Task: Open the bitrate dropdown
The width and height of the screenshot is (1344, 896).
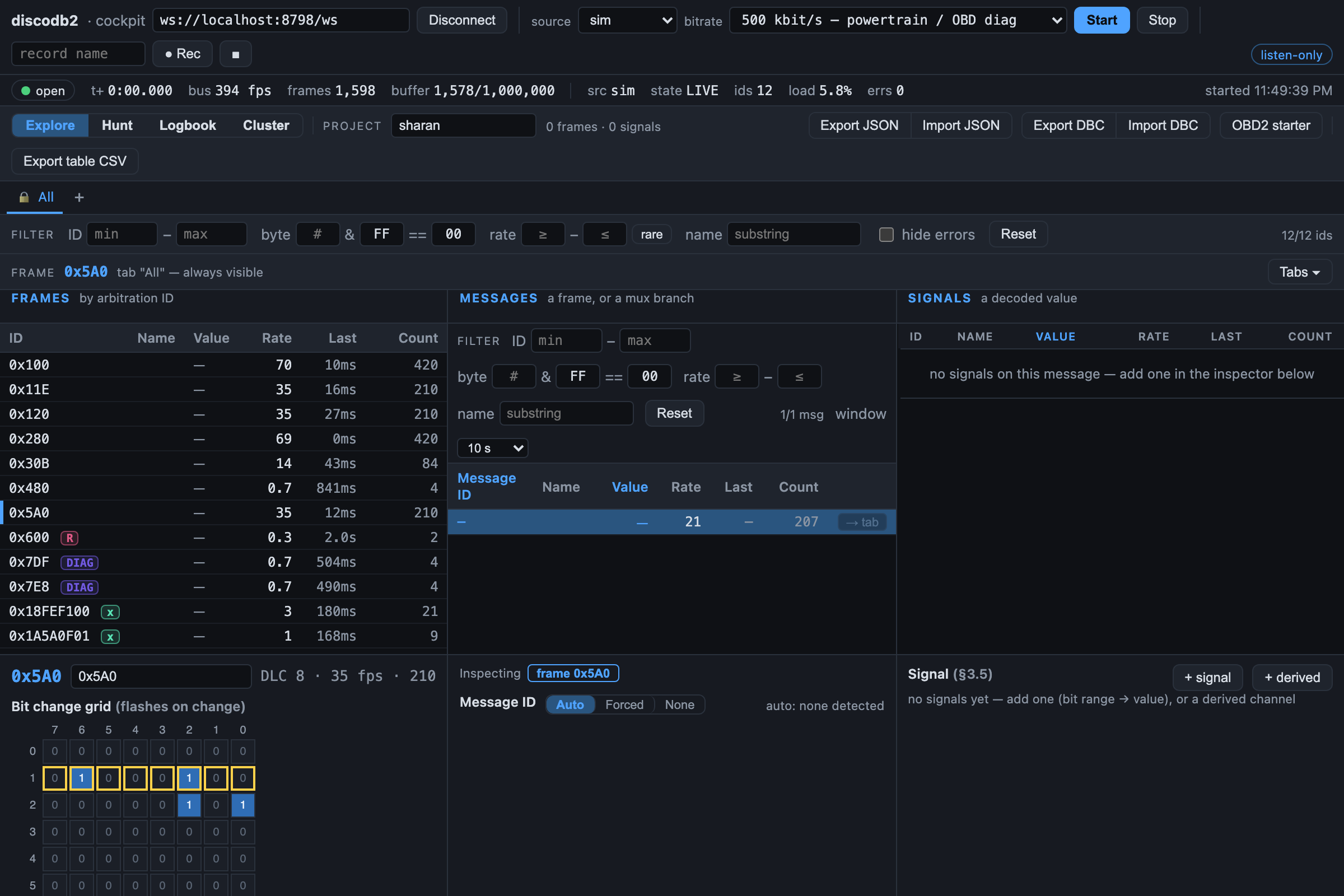Action: coord(898,21)
